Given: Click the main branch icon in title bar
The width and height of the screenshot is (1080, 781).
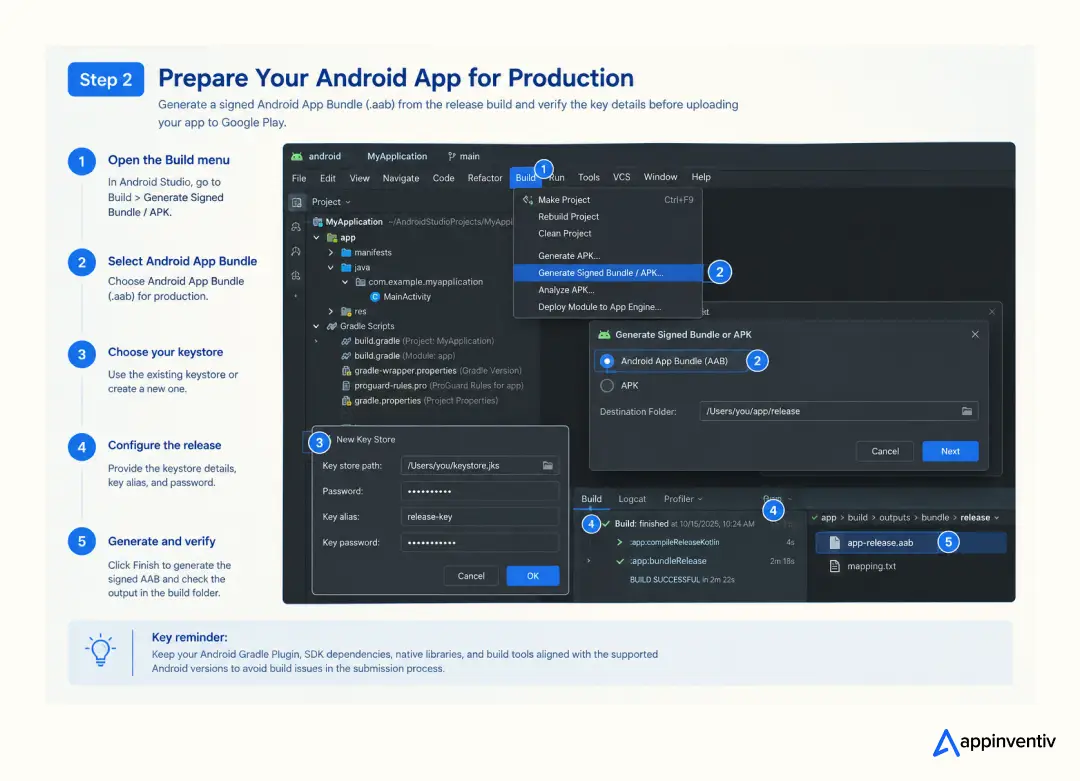Looking at the screenshot, I should tap(452, 156).
